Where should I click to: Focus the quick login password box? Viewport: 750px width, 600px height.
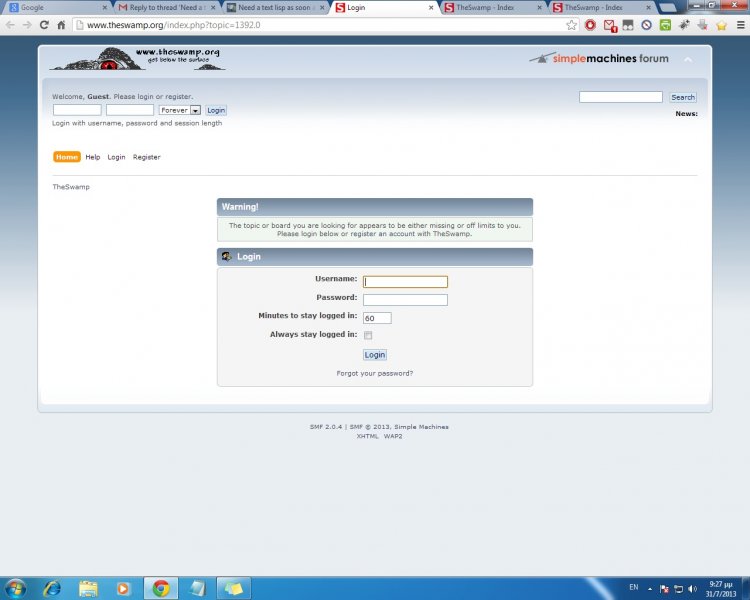pyautogui.click(x=130, y=110)
